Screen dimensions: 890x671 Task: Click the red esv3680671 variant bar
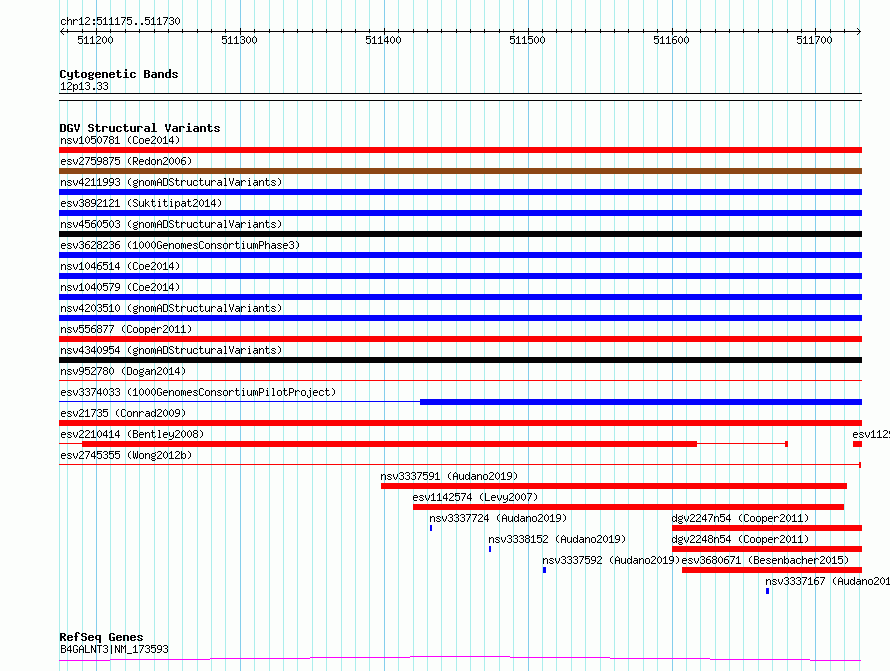pos(772,570)
